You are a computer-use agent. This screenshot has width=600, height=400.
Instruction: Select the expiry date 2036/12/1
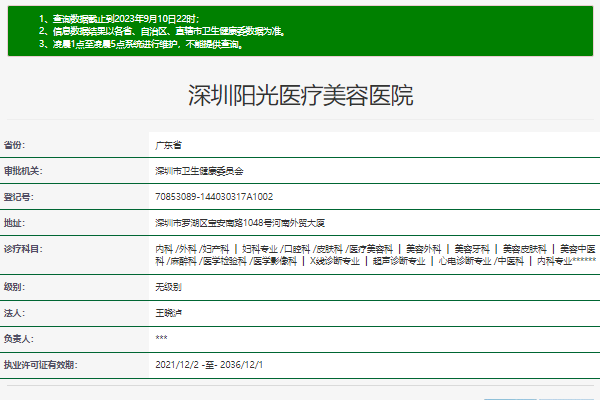[241, 365]
